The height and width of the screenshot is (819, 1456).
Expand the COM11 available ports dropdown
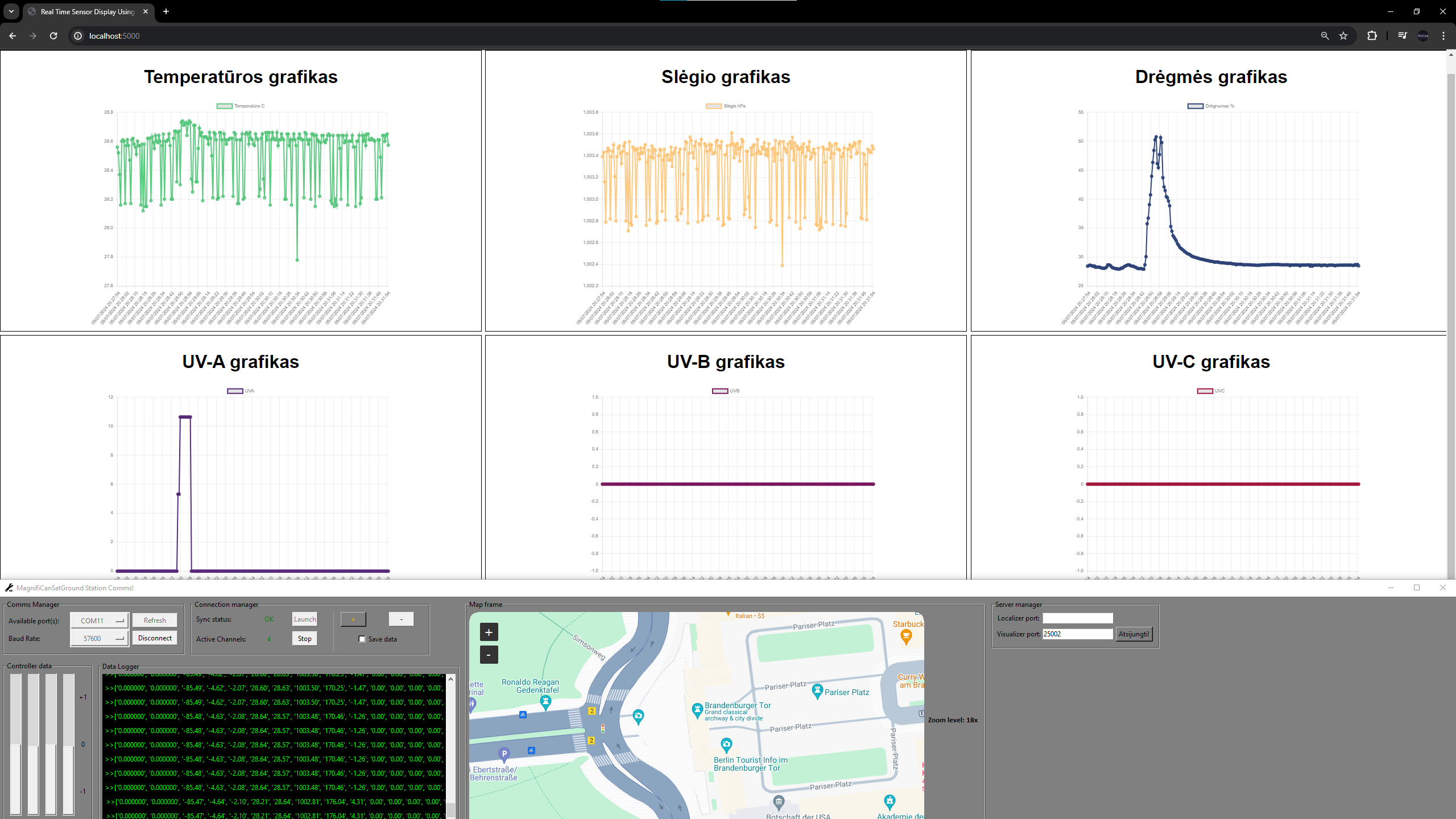click(100, 621)
